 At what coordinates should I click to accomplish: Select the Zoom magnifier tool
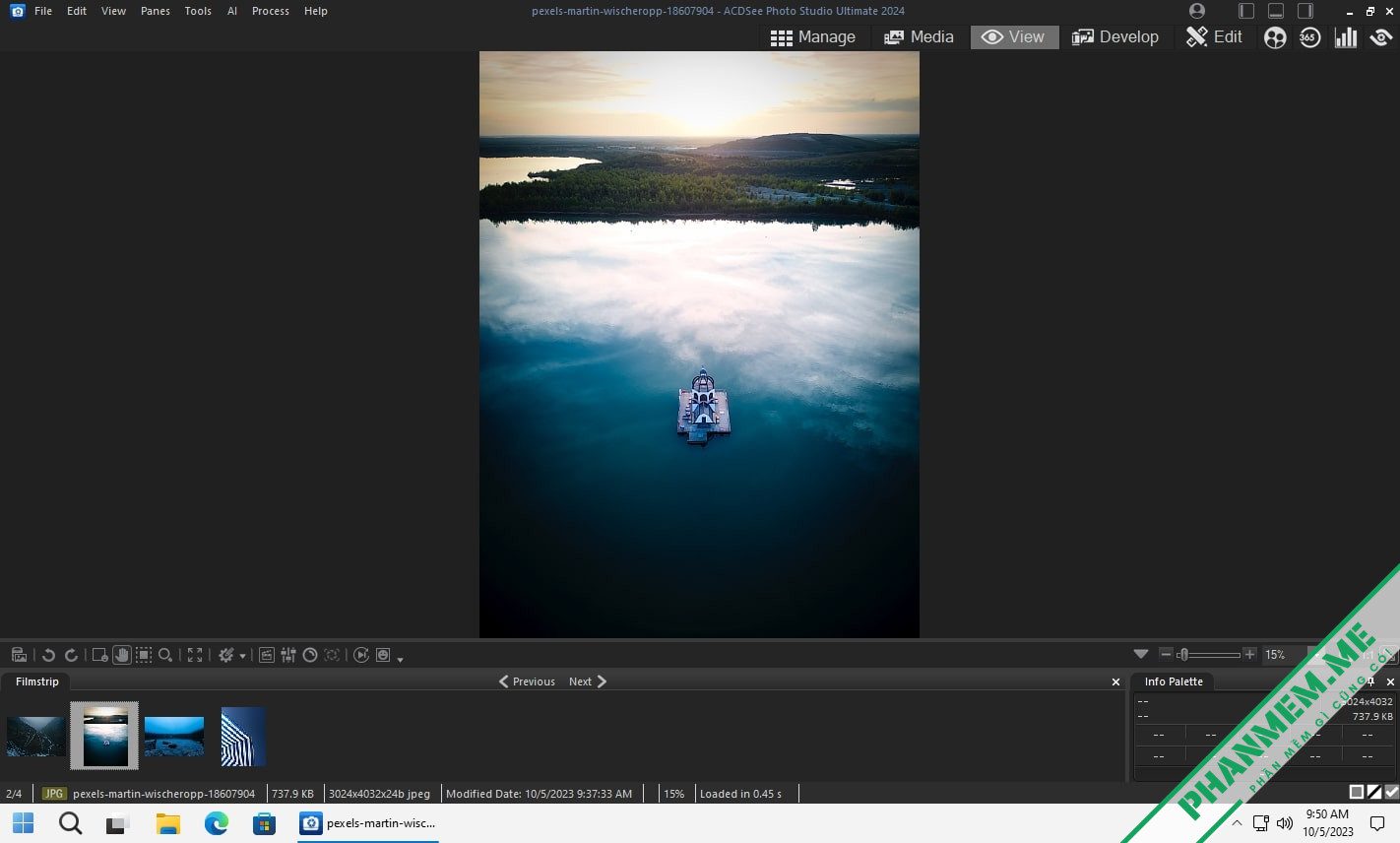[165, 655]
